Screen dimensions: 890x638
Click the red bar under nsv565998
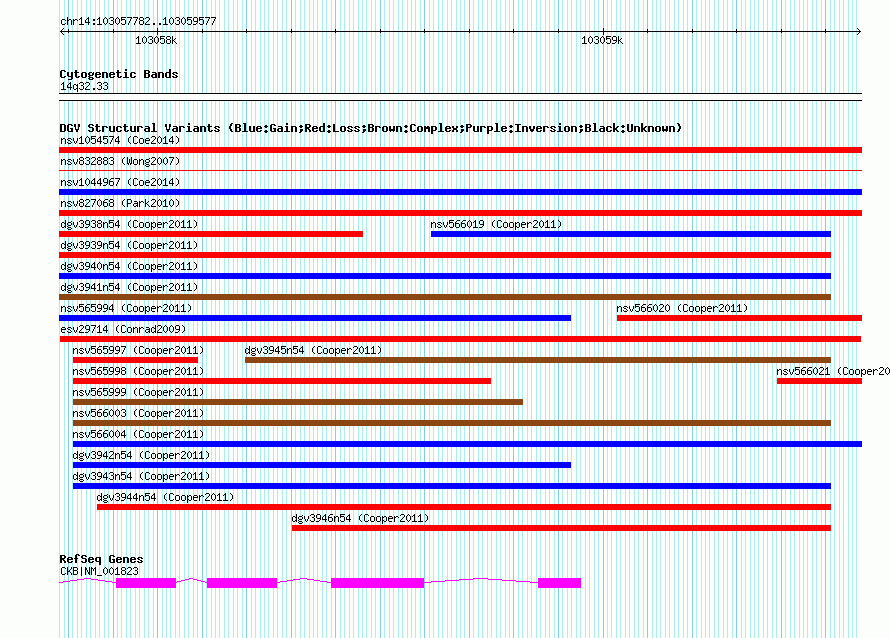282,381
